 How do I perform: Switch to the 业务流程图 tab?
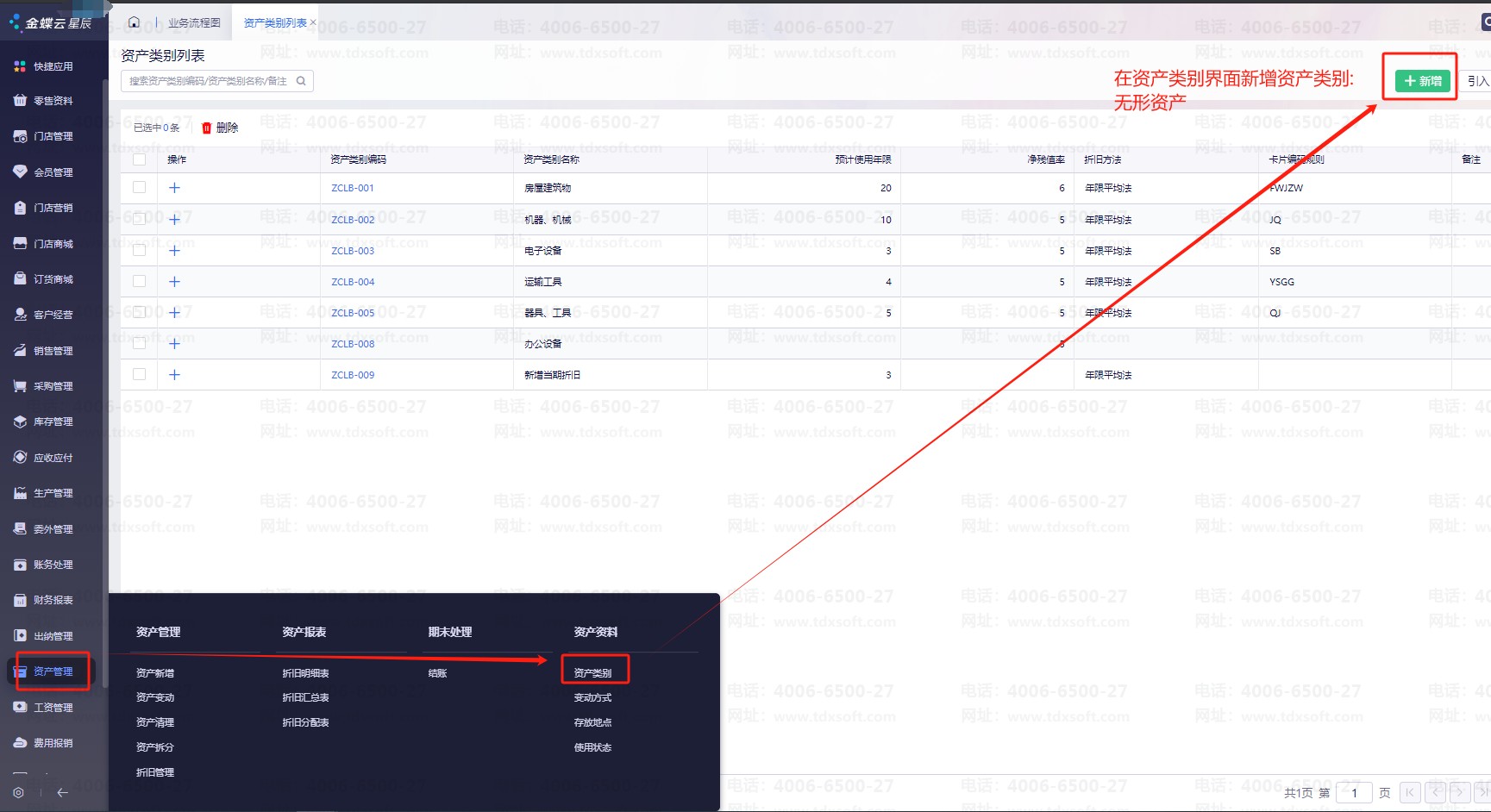point(194,23)
